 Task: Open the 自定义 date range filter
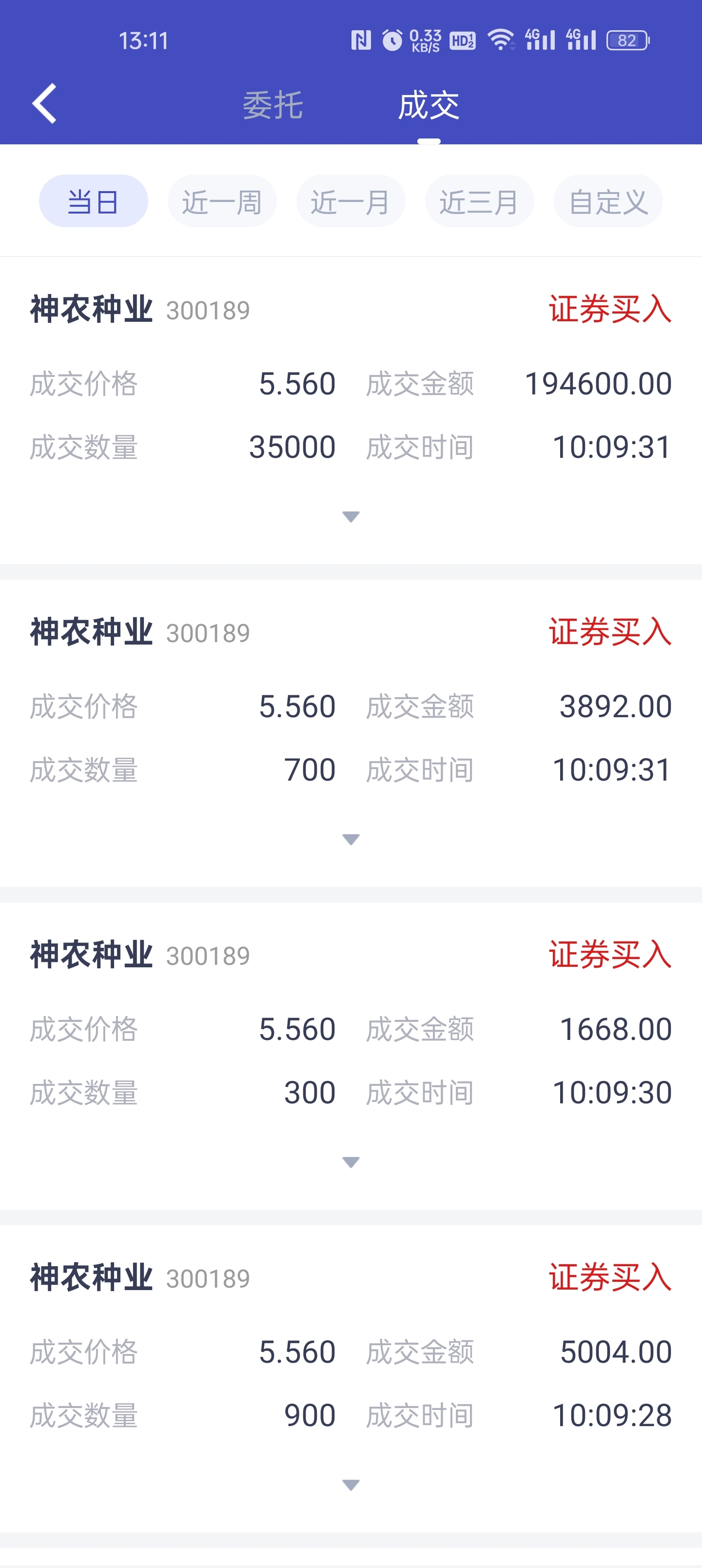point(607,201)
